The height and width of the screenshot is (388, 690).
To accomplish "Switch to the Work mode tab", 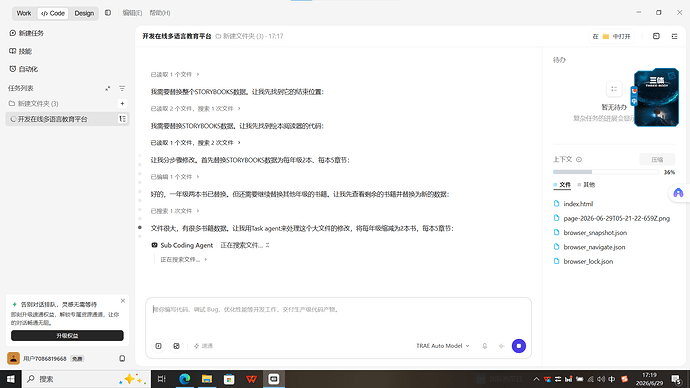I will (24, 13).
